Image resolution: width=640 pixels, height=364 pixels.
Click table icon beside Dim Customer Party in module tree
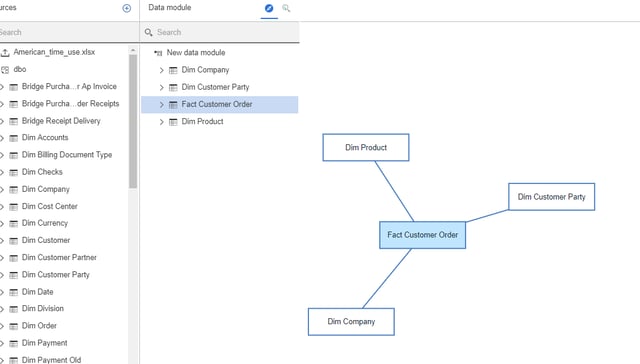[x=173, y=87]
